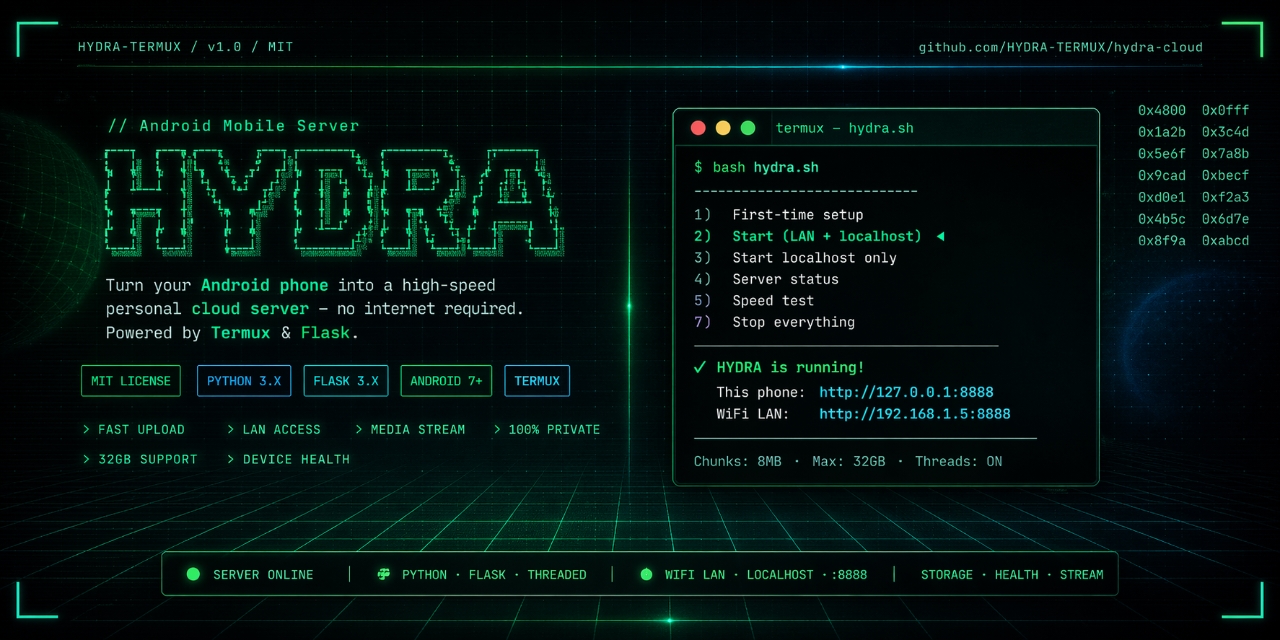Click the hex value 0x7a8b
The image size is (1280, 640).
[1225, 154]
